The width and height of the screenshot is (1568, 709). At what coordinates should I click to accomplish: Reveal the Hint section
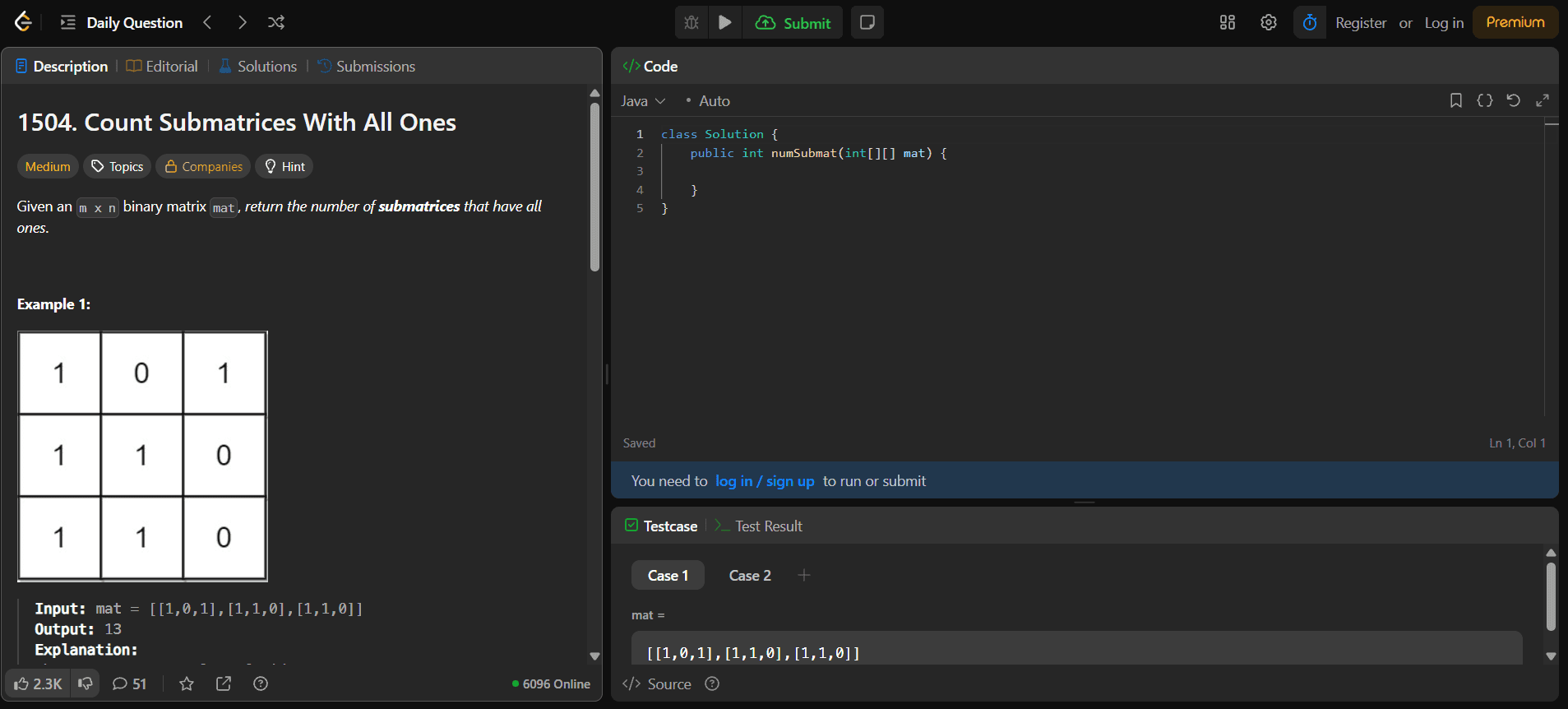[x=284, y=166]
